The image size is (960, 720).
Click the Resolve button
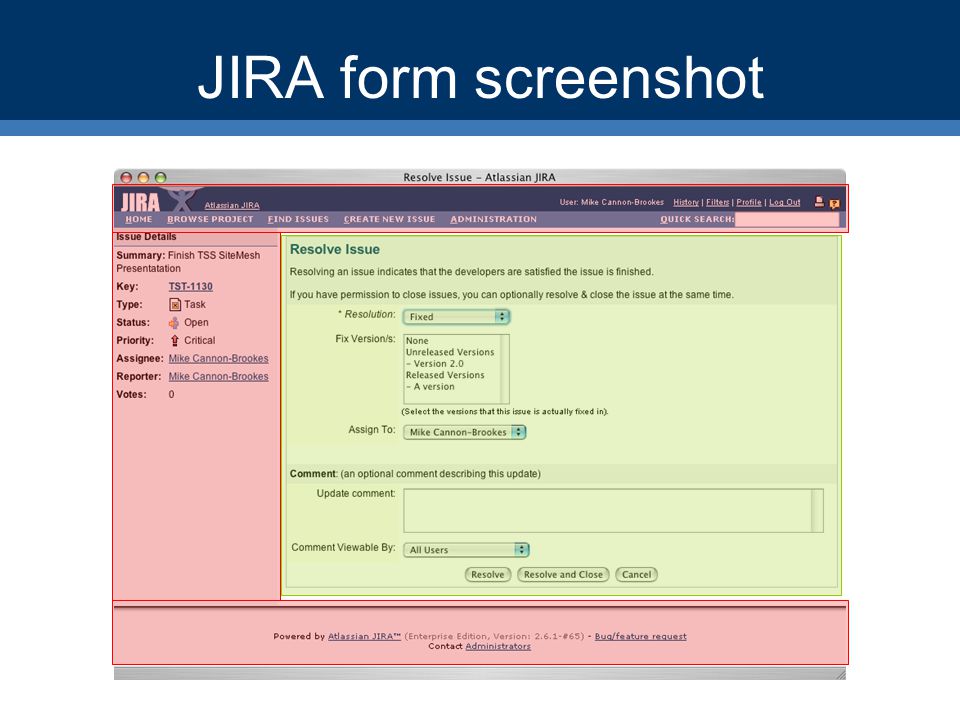coord(488,575)
